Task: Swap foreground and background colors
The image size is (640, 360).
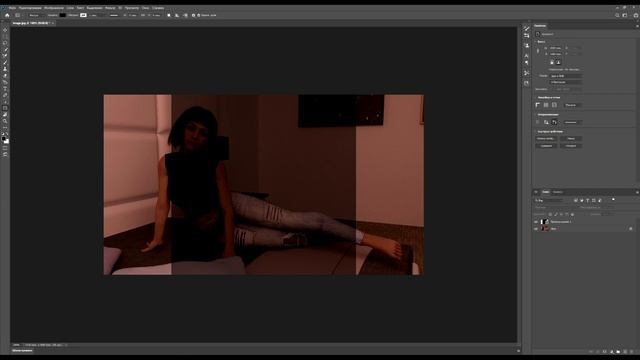Action: (7, 132)
